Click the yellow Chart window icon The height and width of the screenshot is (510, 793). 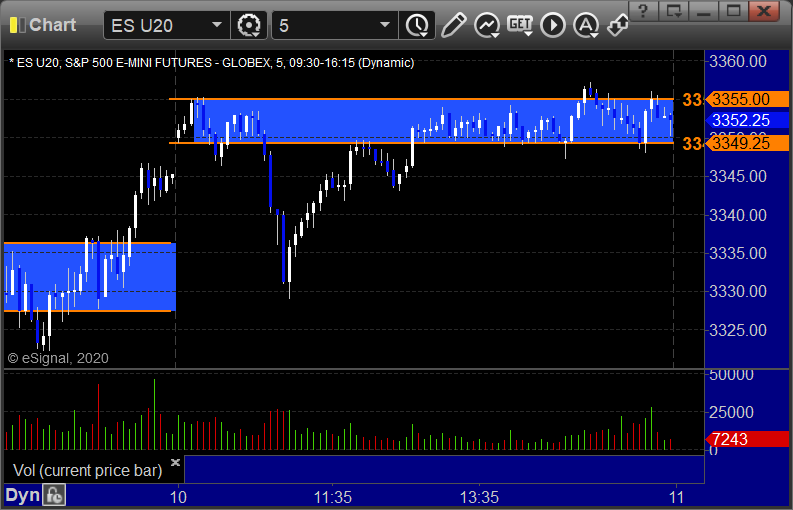(x=18, y=25)
